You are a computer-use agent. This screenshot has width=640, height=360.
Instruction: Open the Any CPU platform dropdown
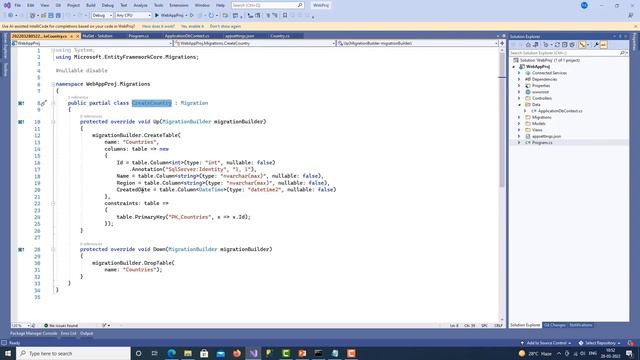point(133,15)
